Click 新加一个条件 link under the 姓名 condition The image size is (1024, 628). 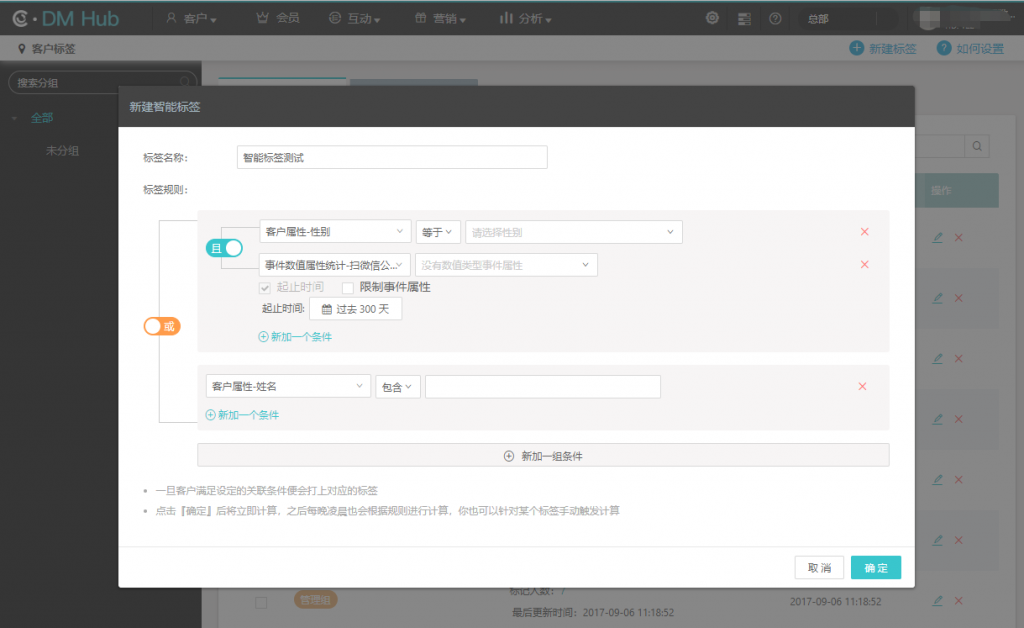(242, 415)
